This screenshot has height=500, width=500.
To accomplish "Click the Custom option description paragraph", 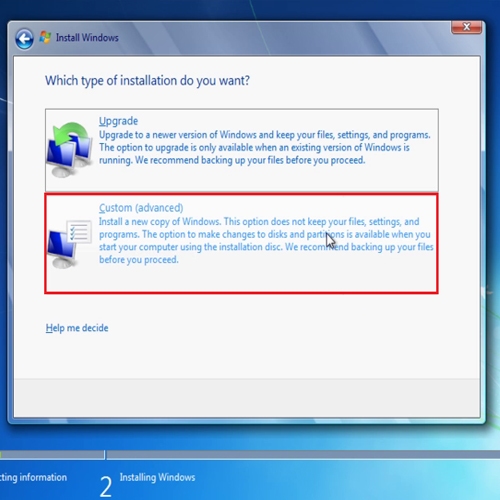I will click(266, 241).
